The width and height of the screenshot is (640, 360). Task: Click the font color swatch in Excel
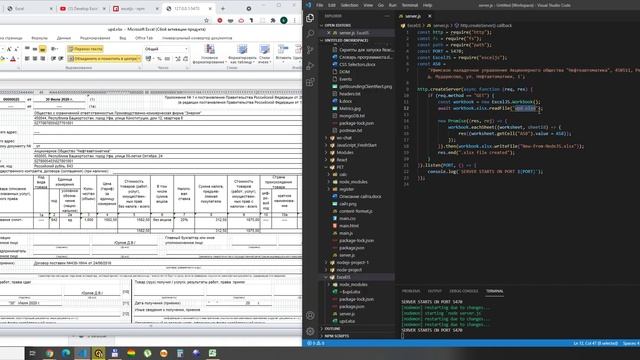tap(13, 59)
